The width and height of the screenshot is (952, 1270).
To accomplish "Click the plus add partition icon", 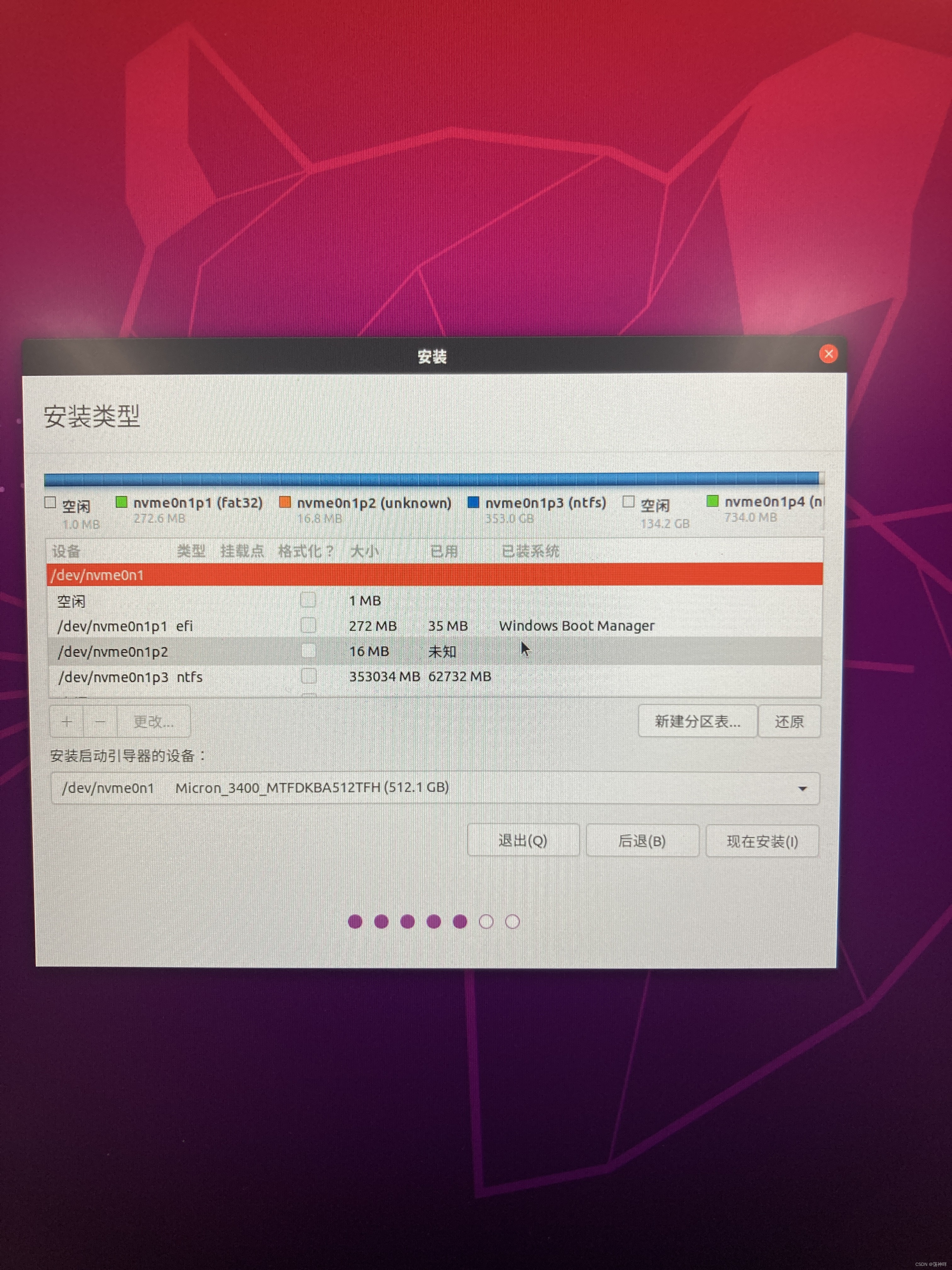I will pyautogui.click(x=66, y=721).
